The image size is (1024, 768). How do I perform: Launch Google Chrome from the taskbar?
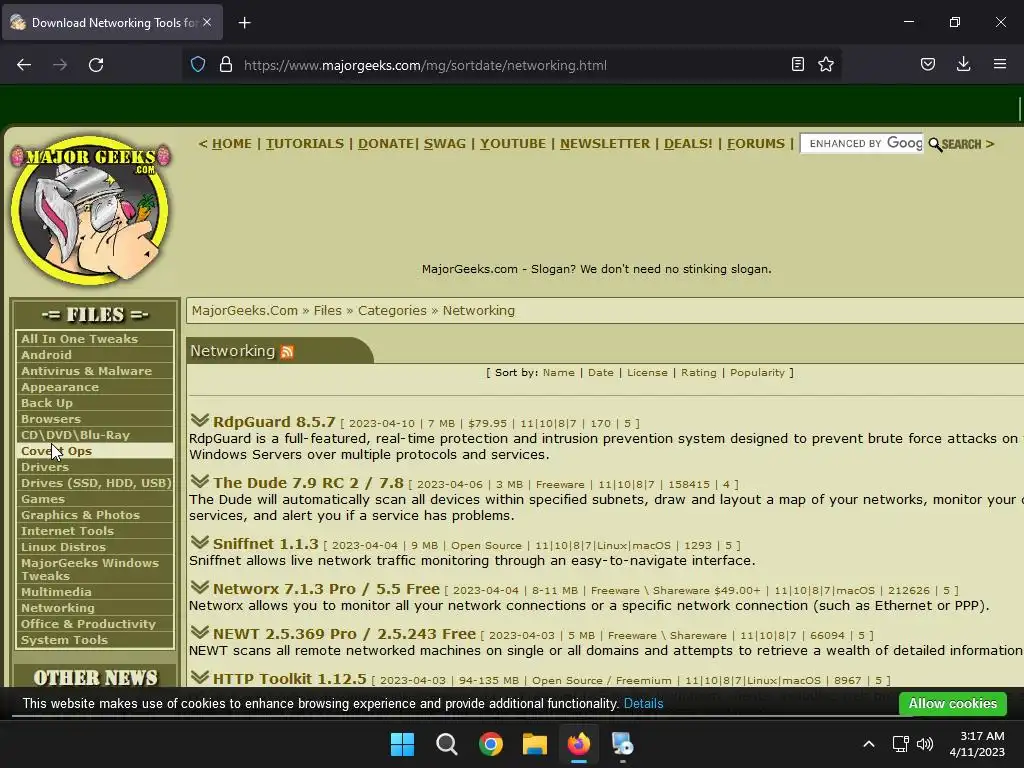[x=490, y=744]
